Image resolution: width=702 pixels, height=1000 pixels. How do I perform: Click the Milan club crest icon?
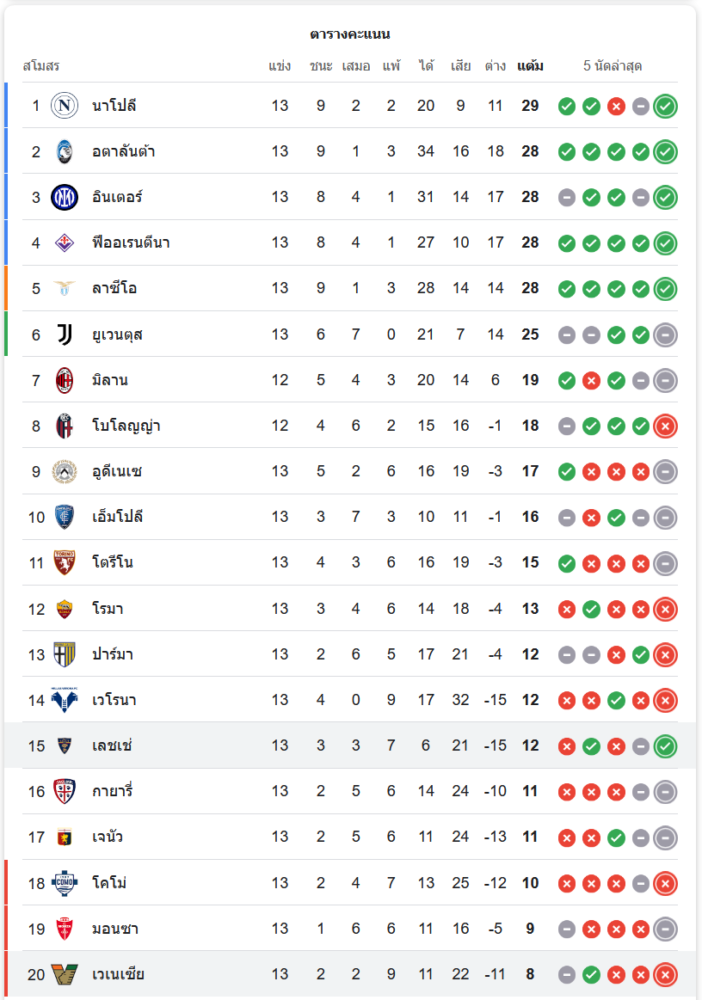pos(65,381)
